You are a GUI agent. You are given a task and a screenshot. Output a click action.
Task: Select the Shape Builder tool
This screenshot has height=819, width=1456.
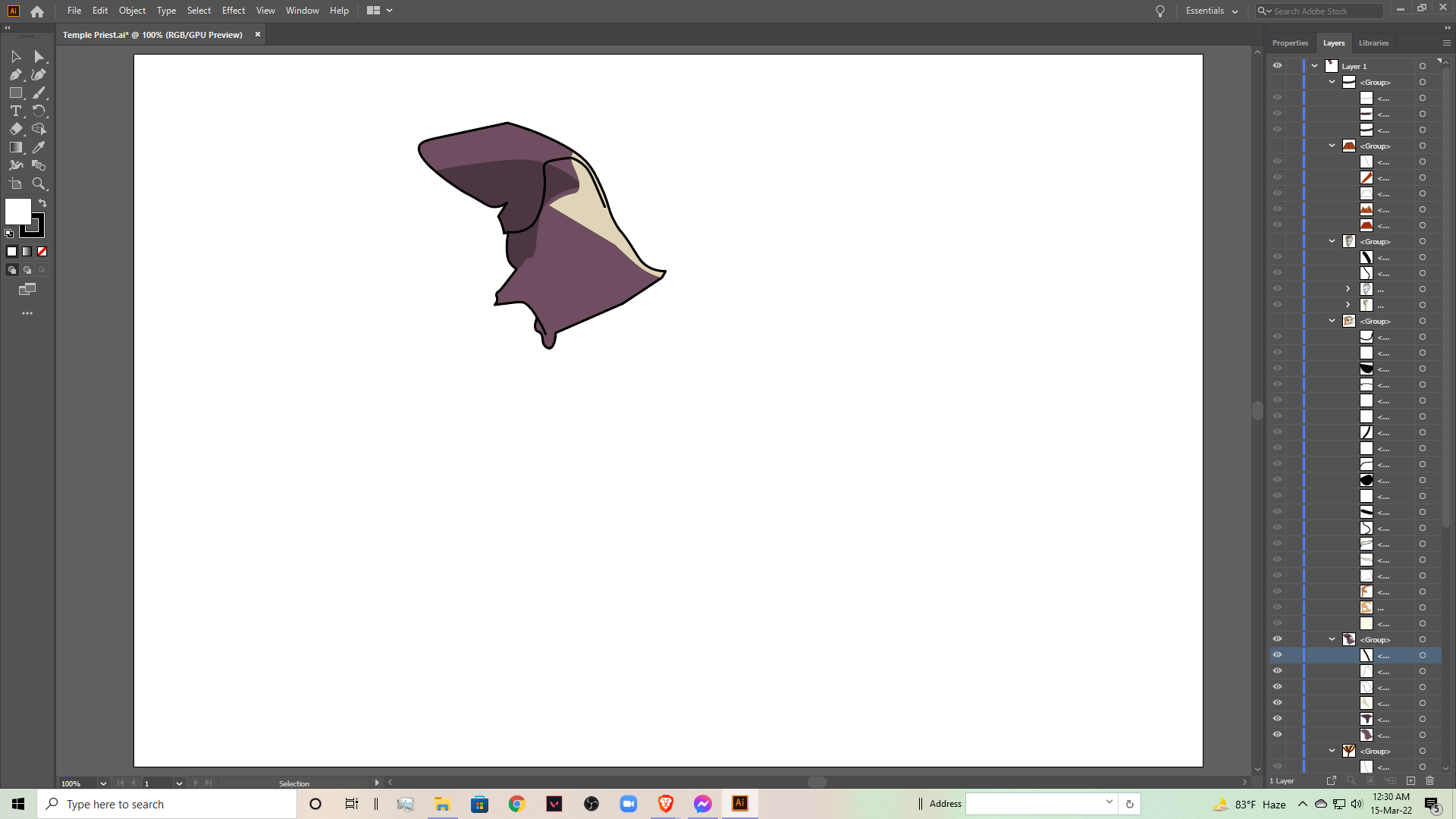pos(39,130)
